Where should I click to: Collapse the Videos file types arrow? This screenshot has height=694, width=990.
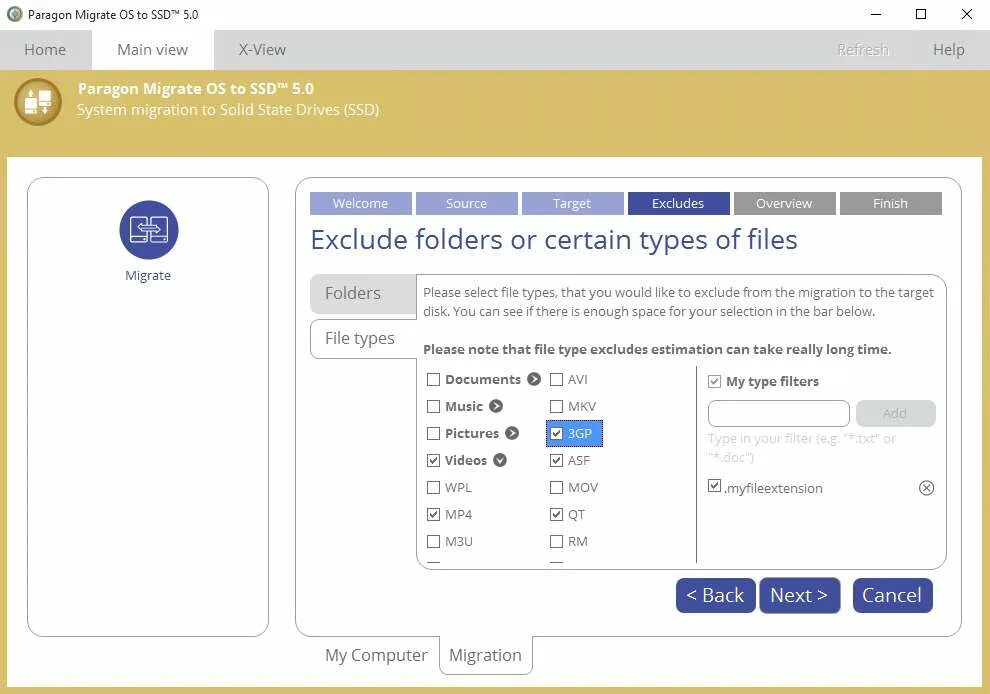pyautogui.click(x=500, y=460)
